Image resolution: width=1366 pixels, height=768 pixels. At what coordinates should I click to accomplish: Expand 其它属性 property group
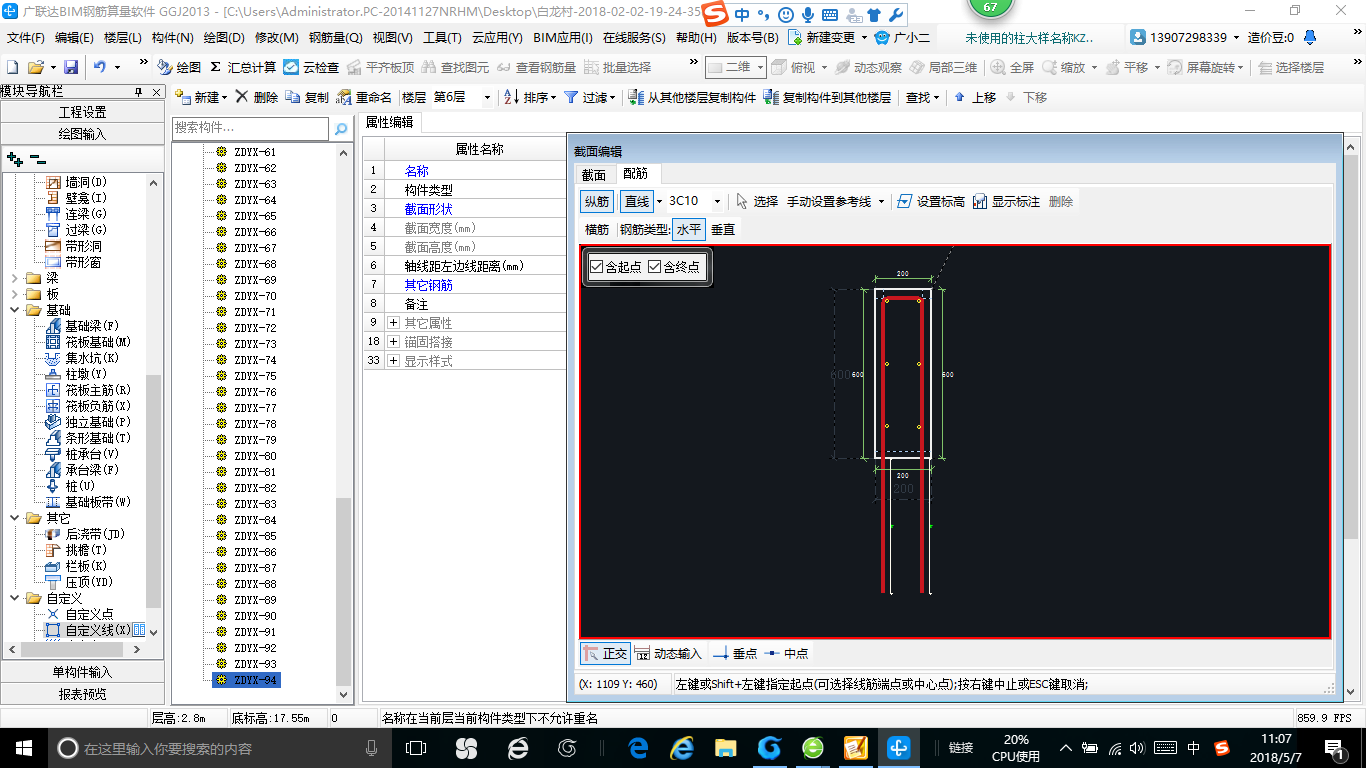click(x=393, y=323)
